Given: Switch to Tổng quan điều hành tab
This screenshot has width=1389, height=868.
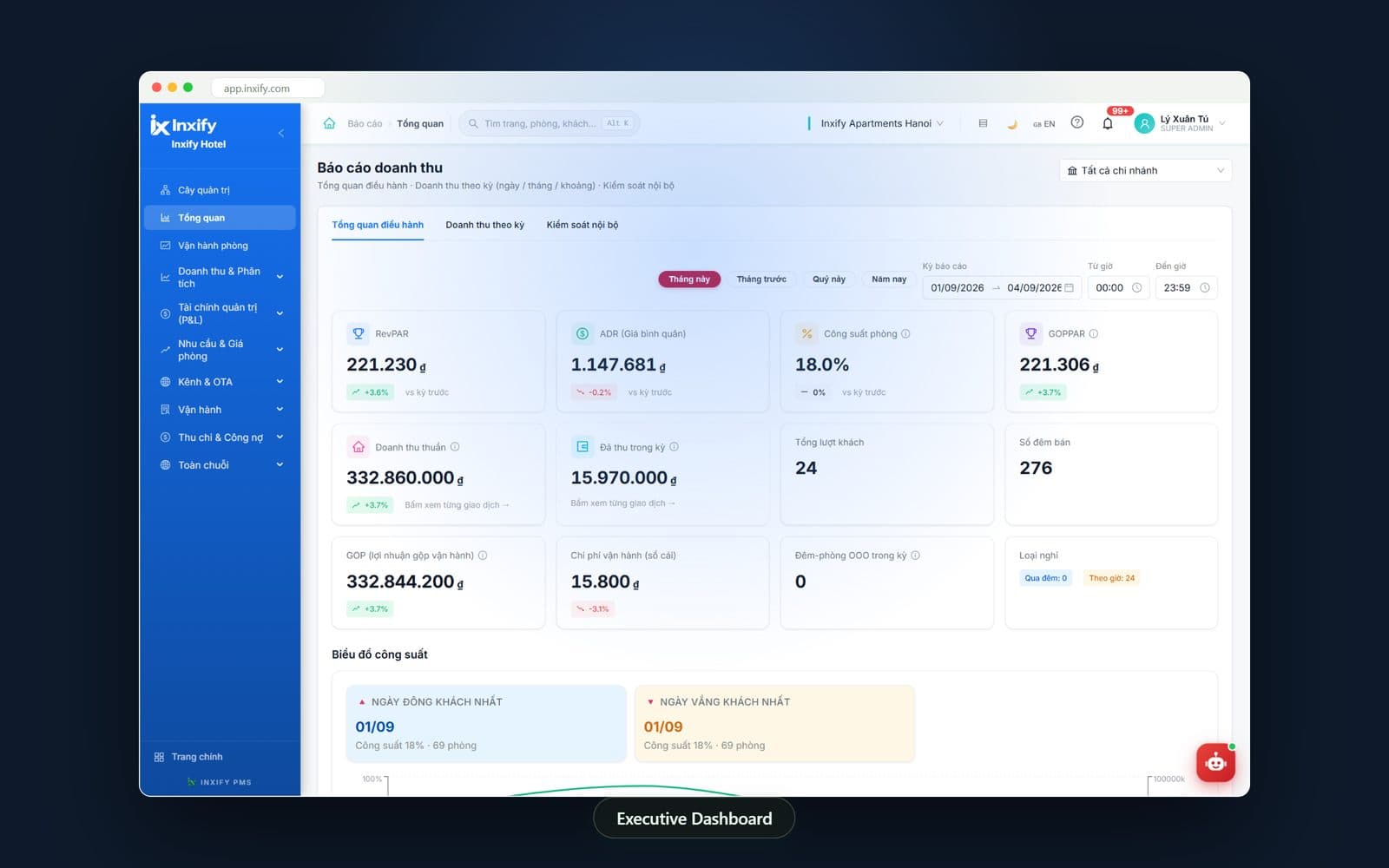Looking at the screenshot, I should [378, 225].
